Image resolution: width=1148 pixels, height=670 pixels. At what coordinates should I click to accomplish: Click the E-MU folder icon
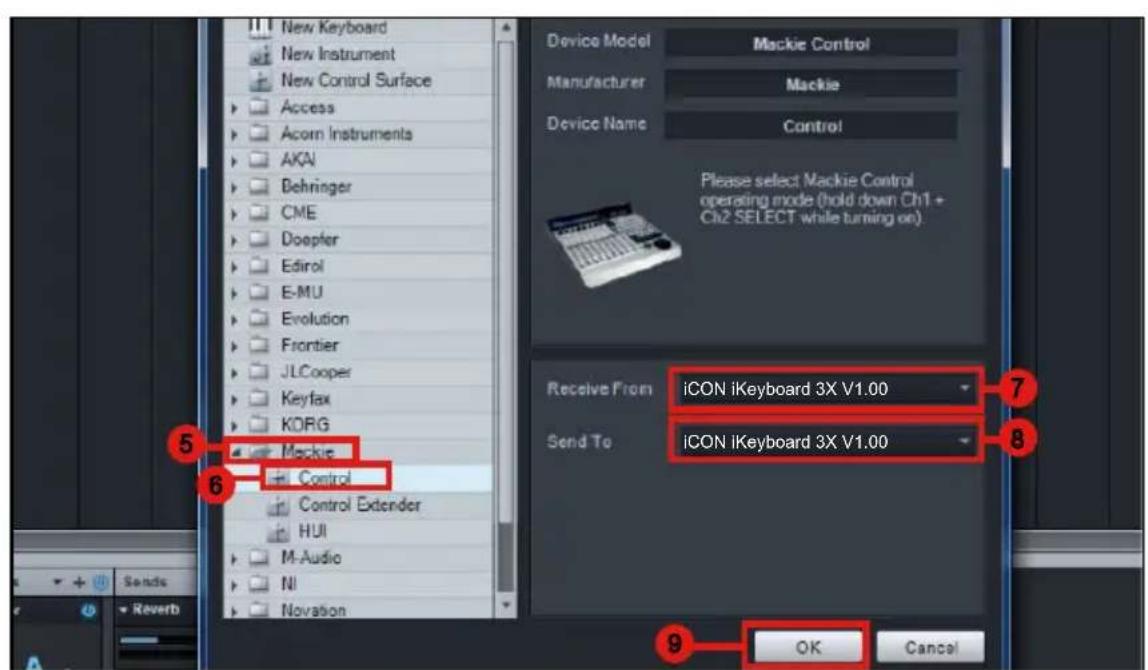258,292
